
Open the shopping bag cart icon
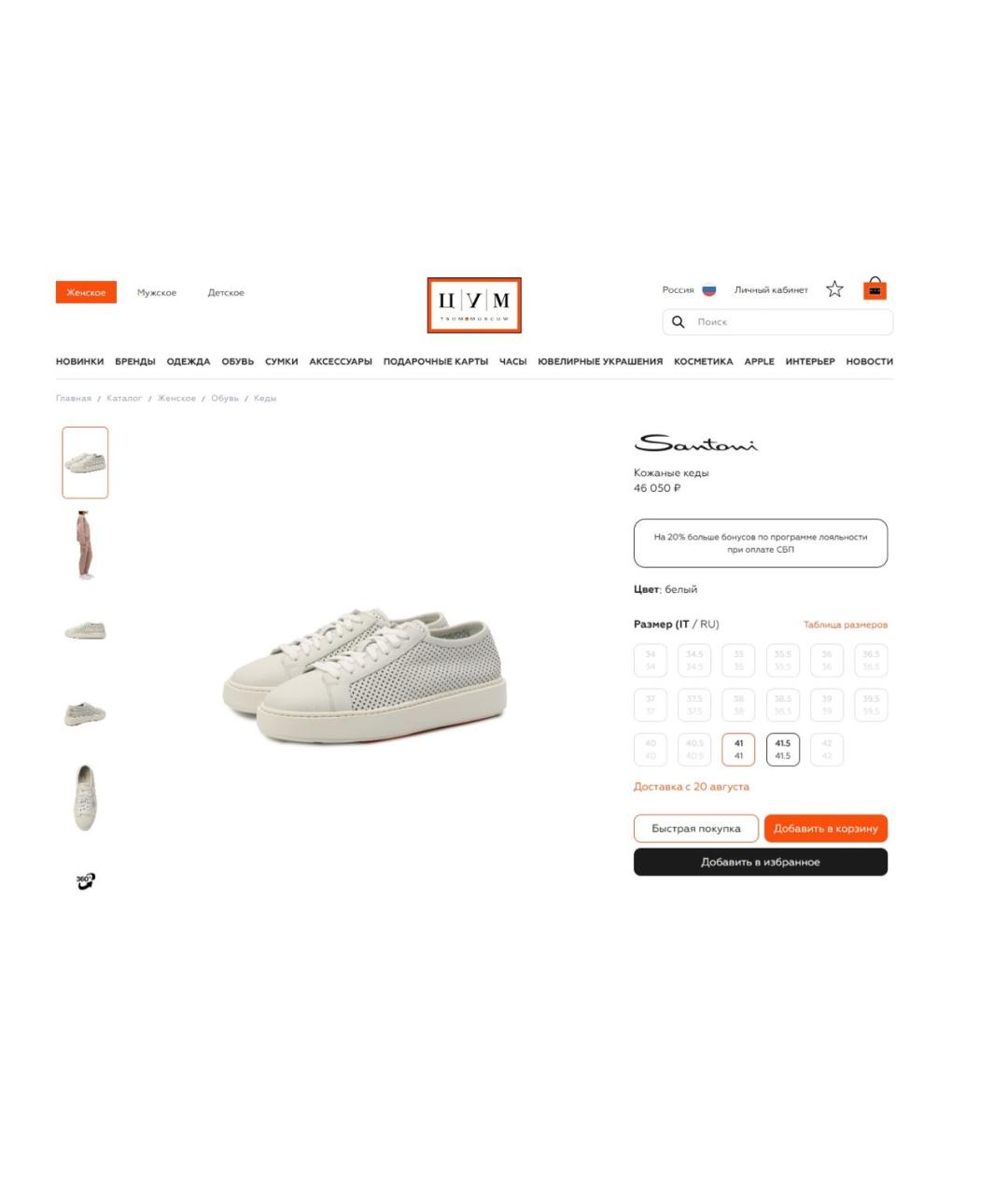875,288
